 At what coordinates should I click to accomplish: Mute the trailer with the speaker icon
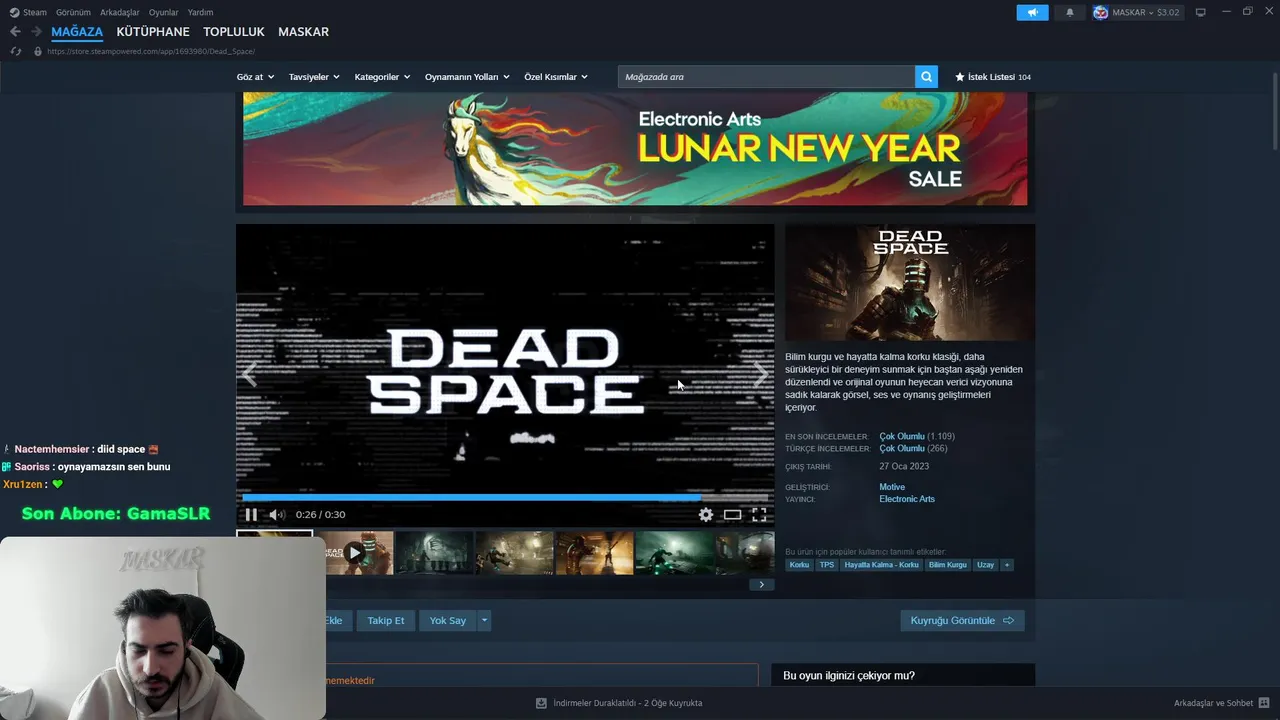(276, 515)
